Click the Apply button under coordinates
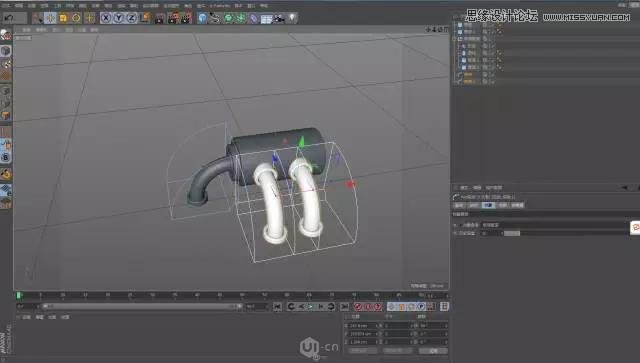The width and height of the screenshot is (640, 363). tap(433, 351)
